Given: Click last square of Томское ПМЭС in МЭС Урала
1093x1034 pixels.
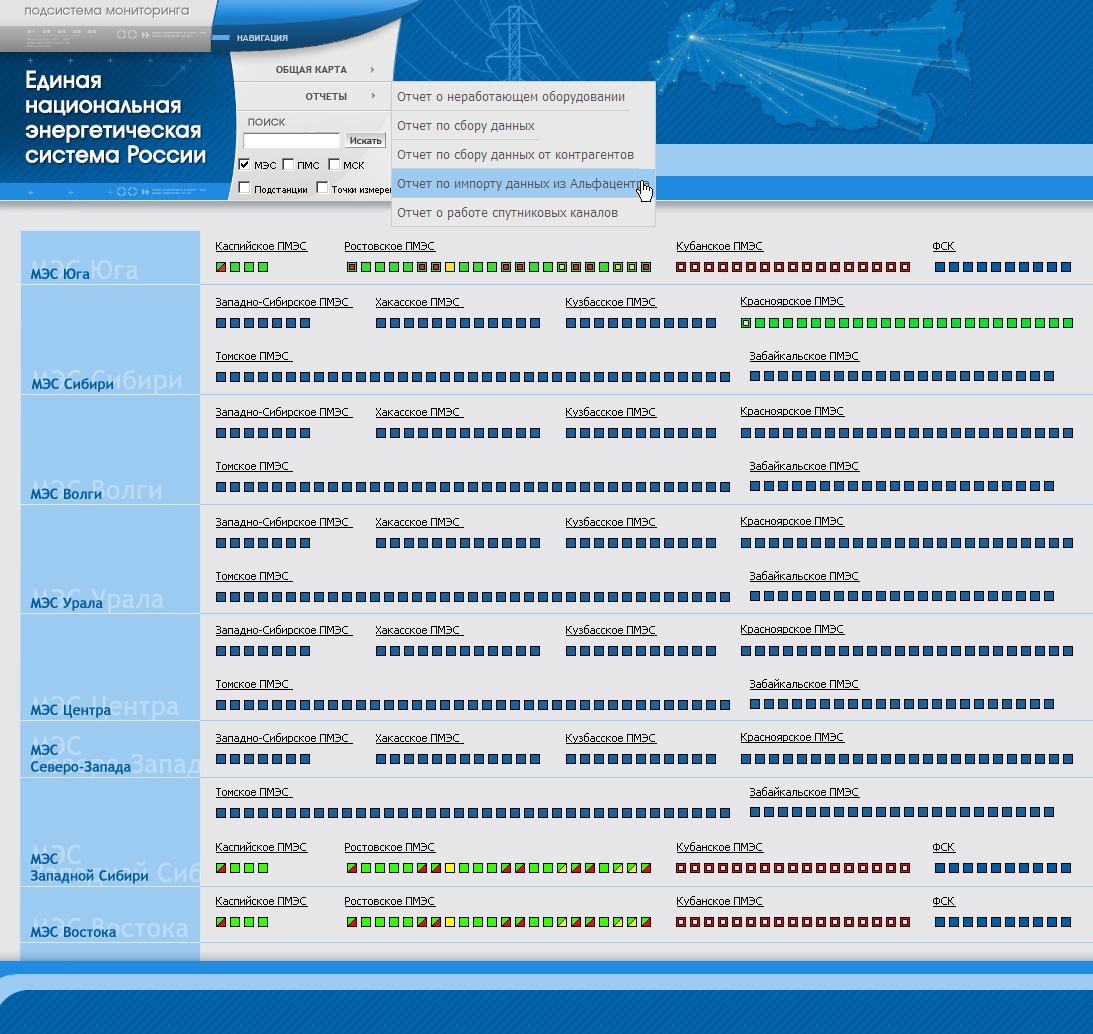Looking at the screenshot, I should (x=725, y=597).
